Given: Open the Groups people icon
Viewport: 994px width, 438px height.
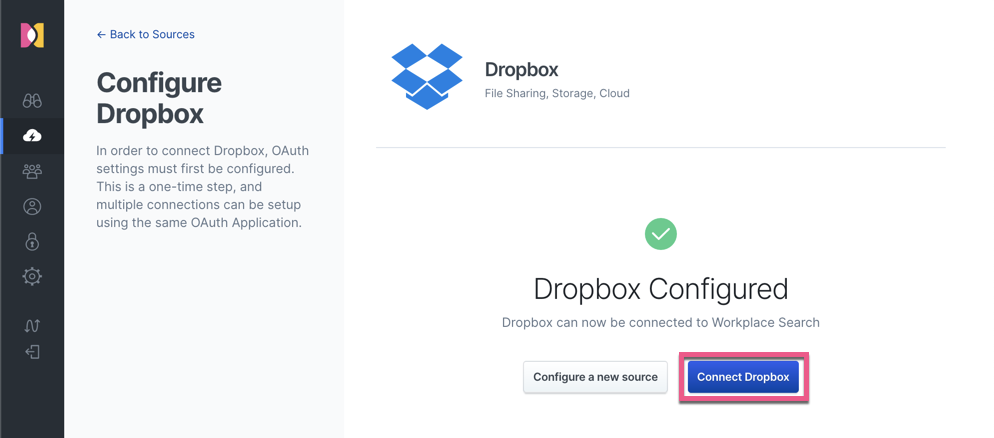Looking at the screenshot, I should point(32,171).
